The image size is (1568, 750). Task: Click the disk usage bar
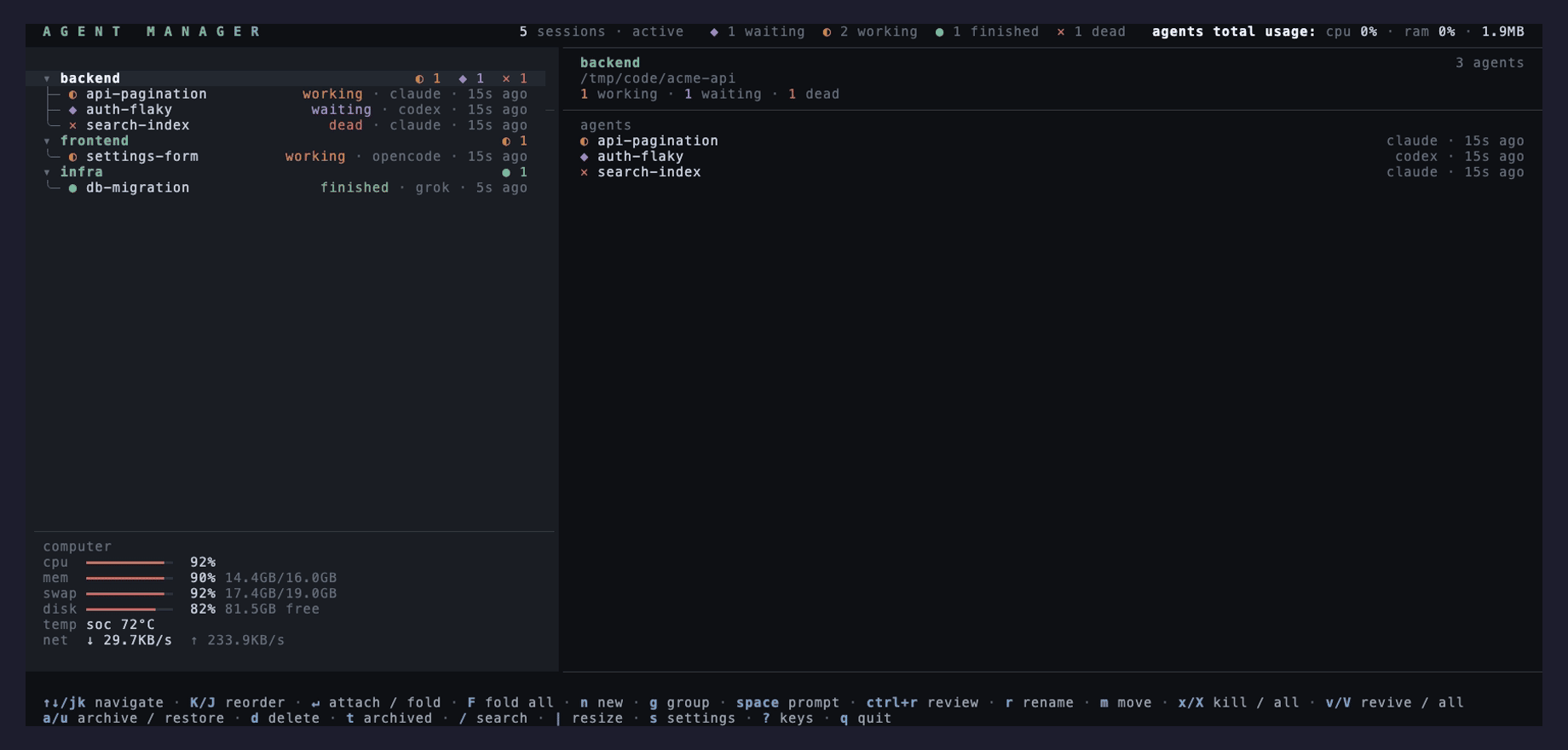pos(129,609)
